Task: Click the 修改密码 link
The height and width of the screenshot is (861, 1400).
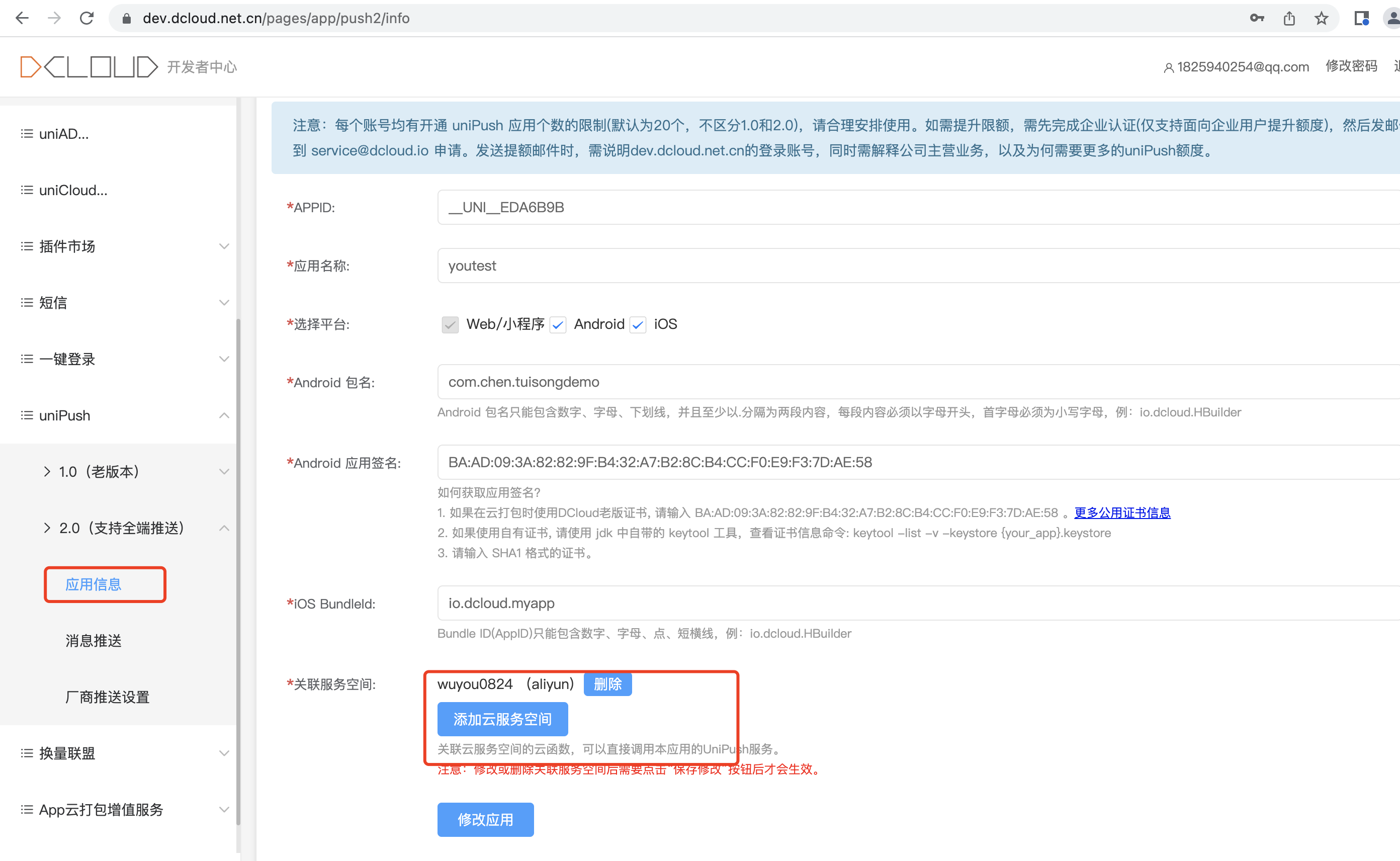Action: [1351, 66]
